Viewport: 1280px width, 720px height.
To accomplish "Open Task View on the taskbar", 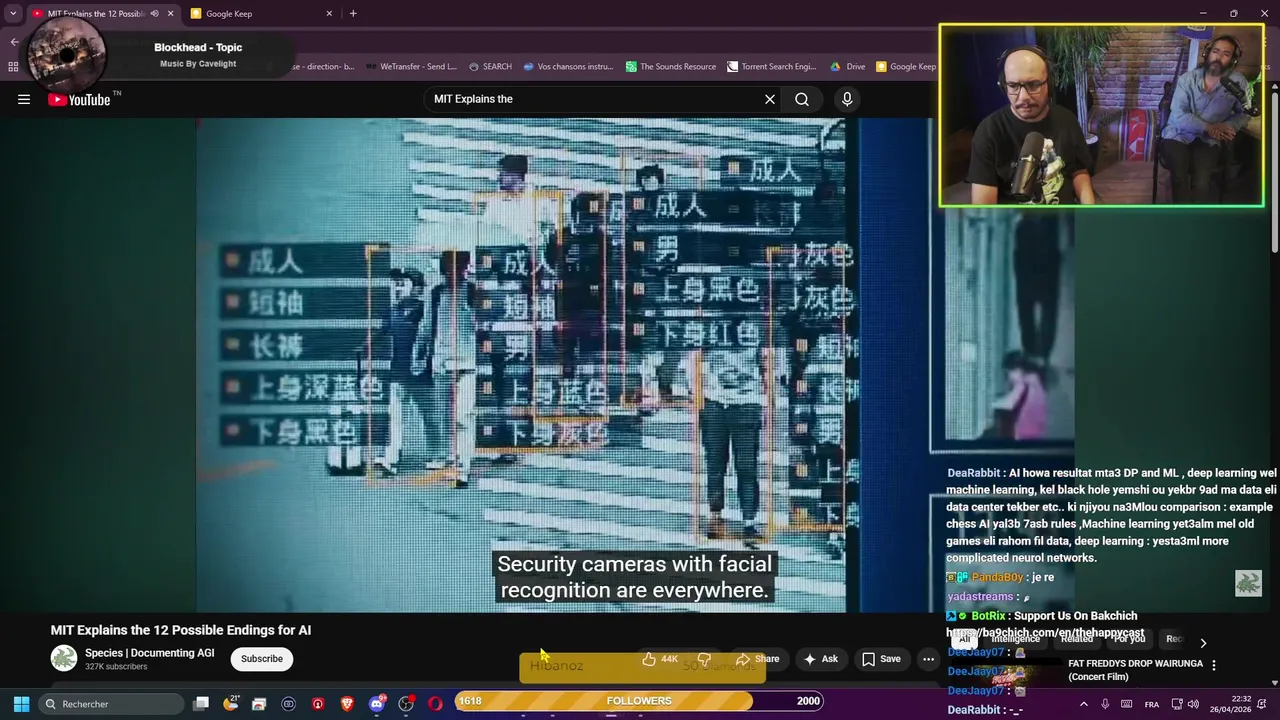I will [201, 704].
